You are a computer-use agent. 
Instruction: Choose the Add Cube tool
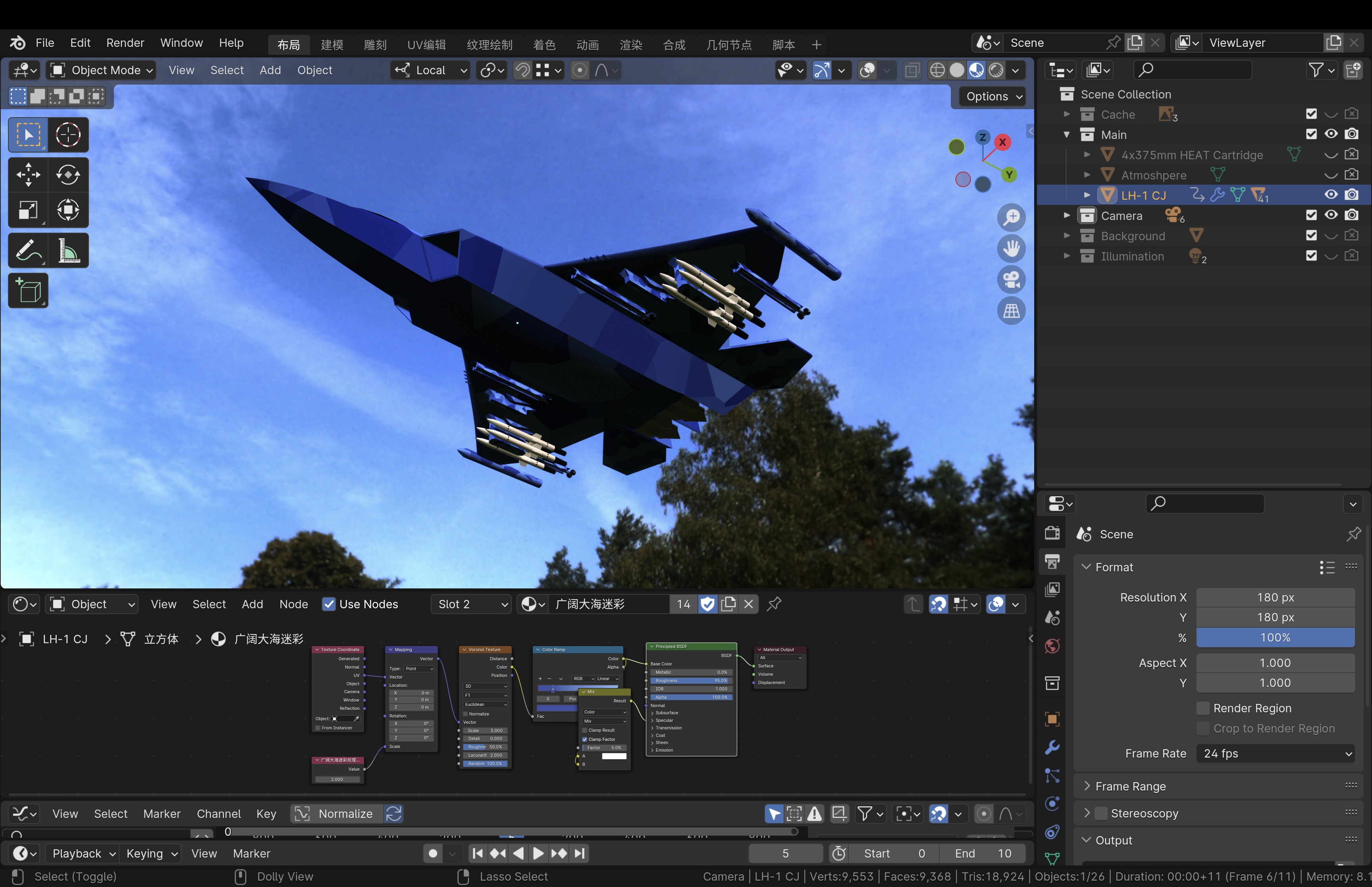[28, 290]
